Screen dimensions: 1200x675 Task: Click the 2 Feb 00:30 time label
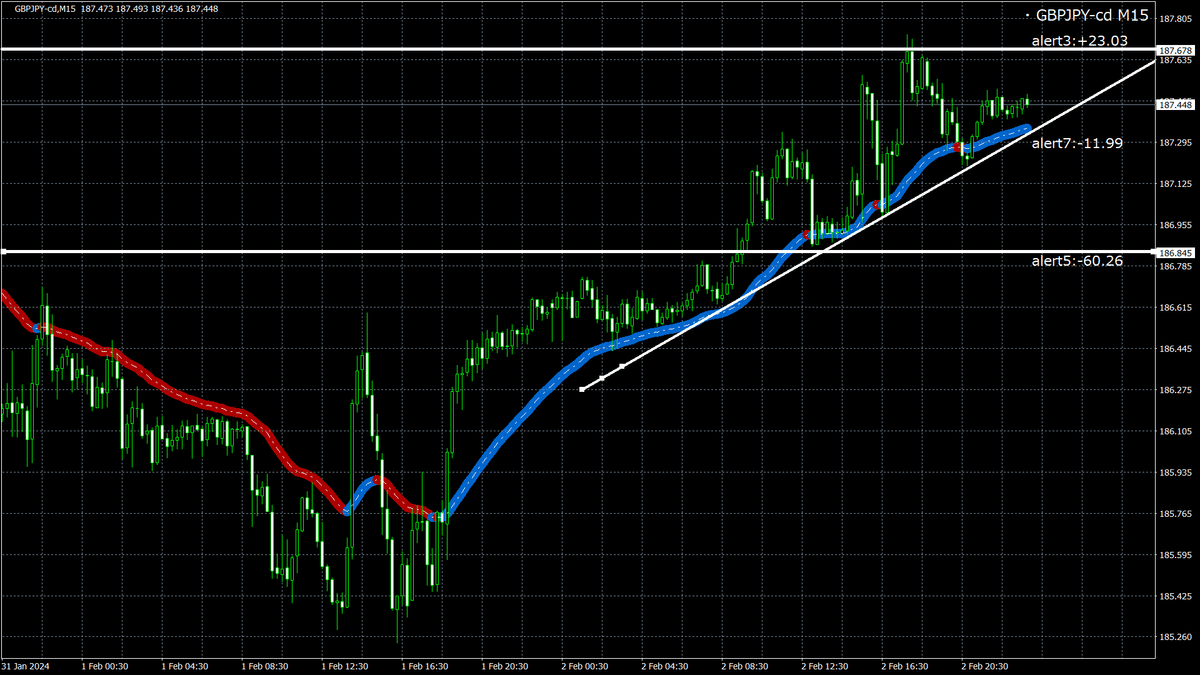pos(584,665)
